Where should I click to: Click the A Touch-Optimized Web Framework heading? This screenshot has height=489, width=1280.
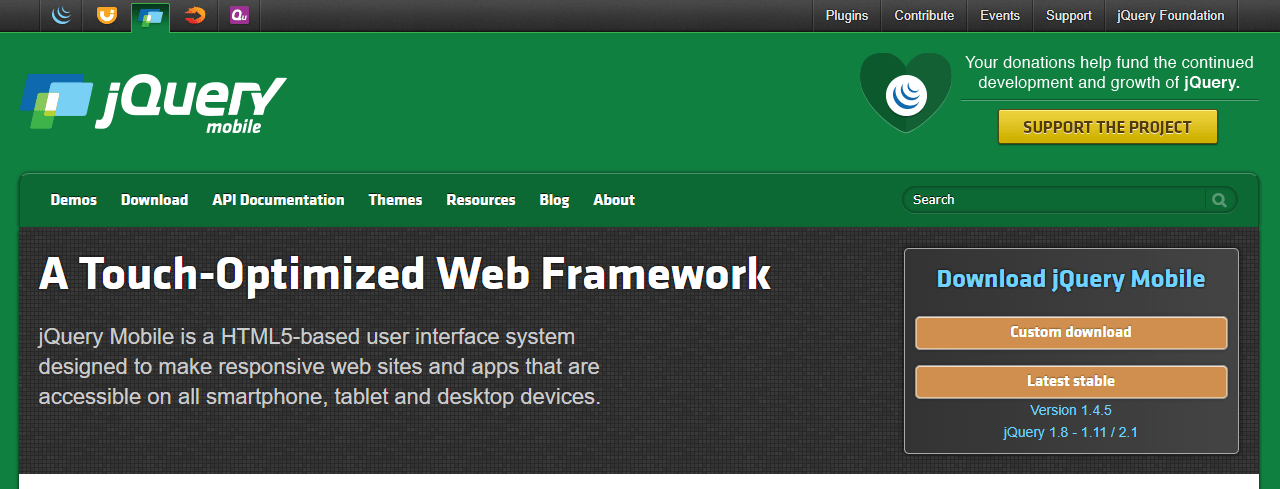tap(405, 274)
